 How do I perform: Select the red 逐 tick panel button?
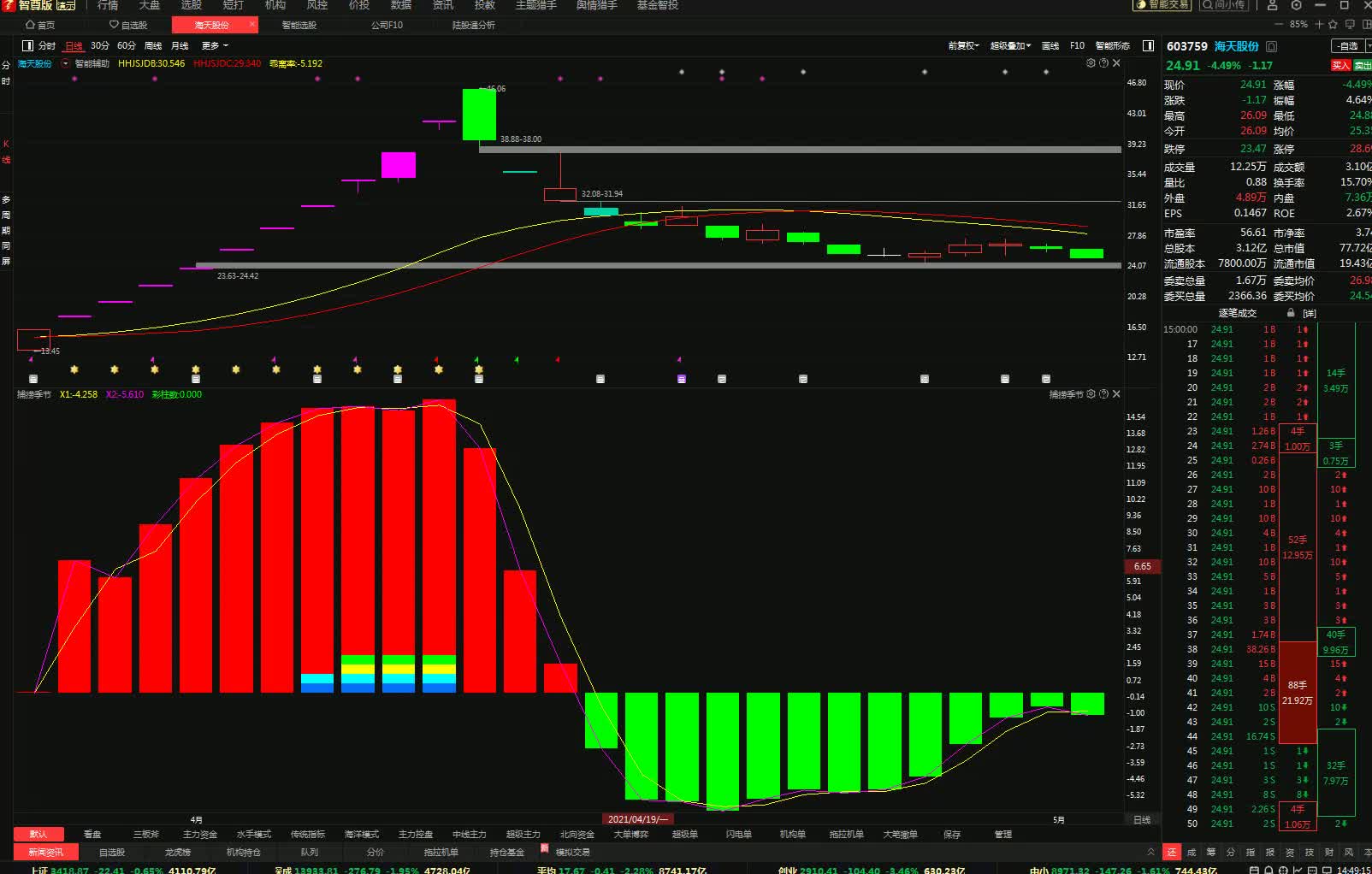(x=1172, y=852)
